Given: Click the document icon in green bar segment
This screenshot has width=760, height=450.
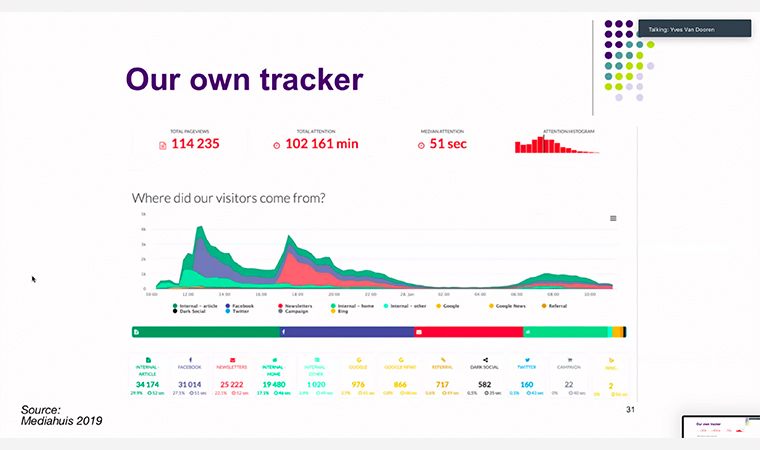Looking at the screenshot, I should [x=137, y=332].
